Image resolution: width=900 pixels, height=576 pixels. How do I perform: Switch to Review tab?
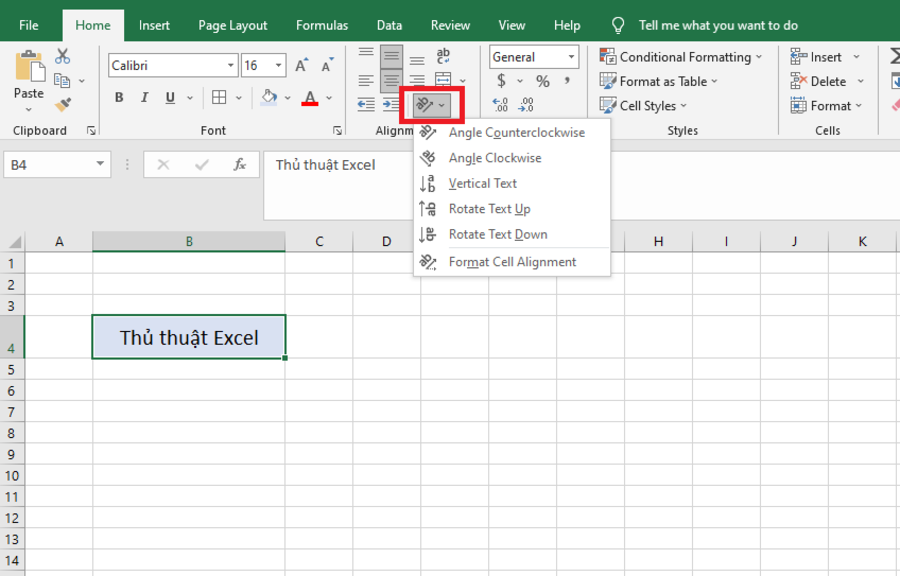[450, 25]
